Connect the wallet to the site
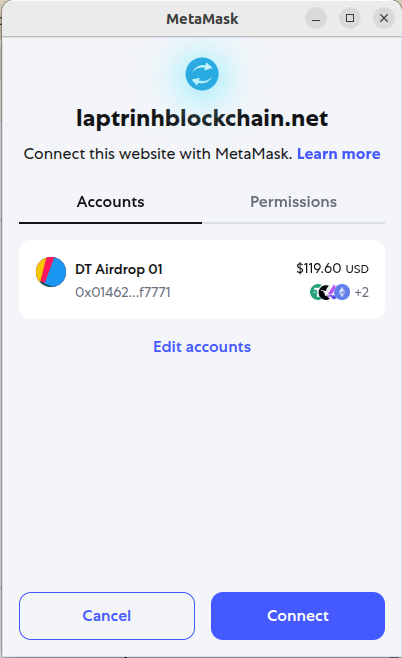The height and width of the screenshot is (658, 402). pos(298,616)
